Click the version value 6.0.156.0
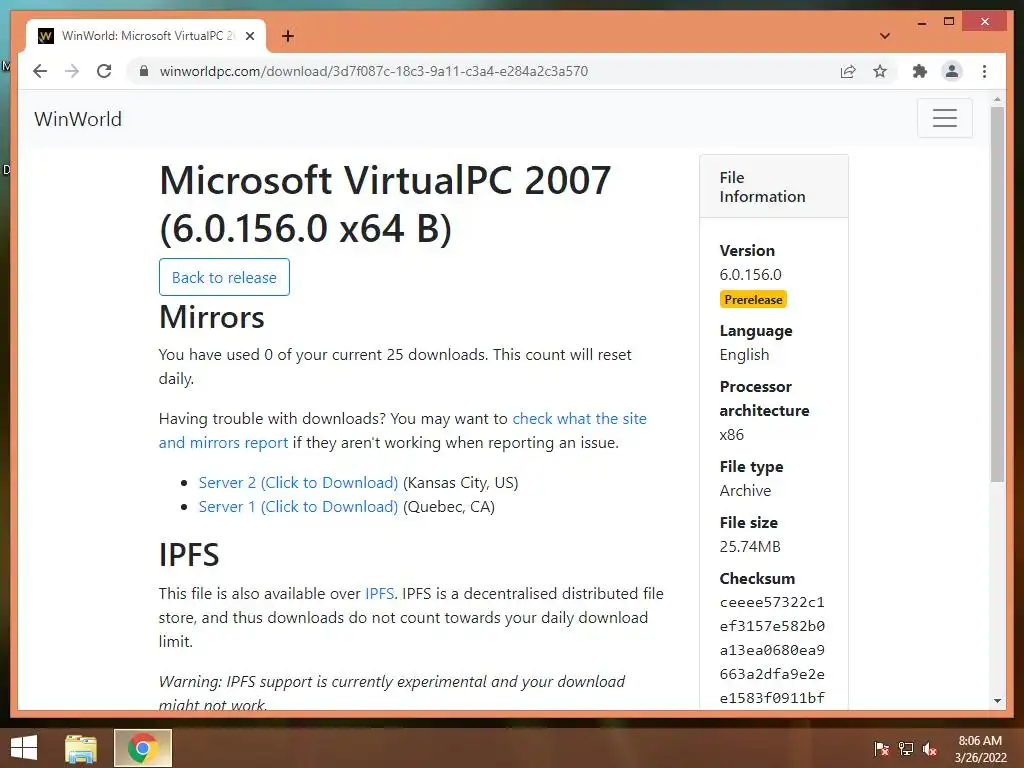Image resolution: width=1024 pixels, height=768 pixels. [x=750, y=275]
